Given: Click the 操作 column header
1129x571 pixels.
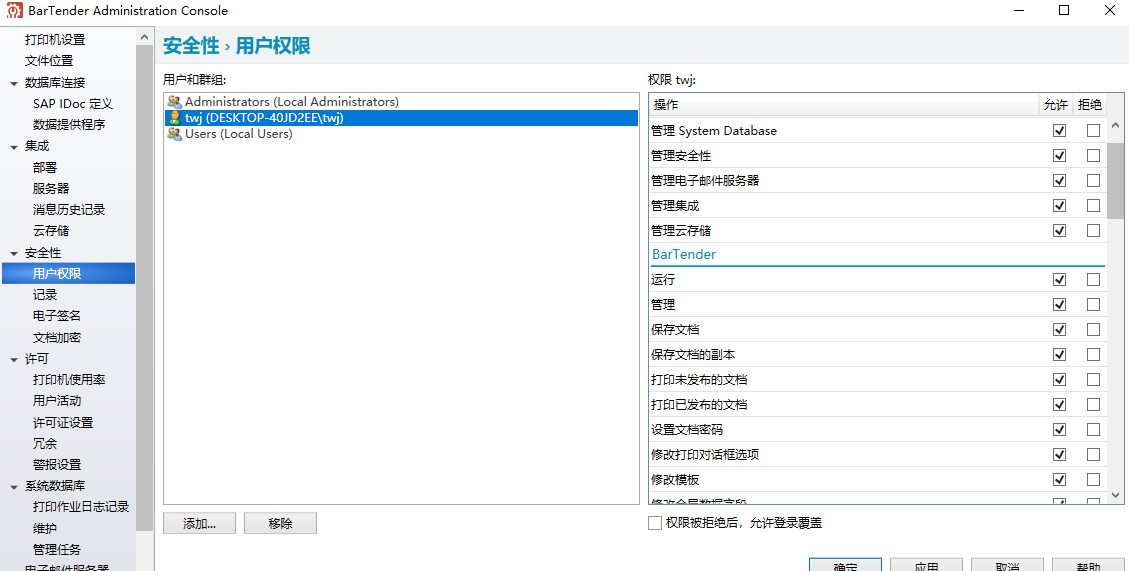Looking at the screenshot, I should 843,105.
